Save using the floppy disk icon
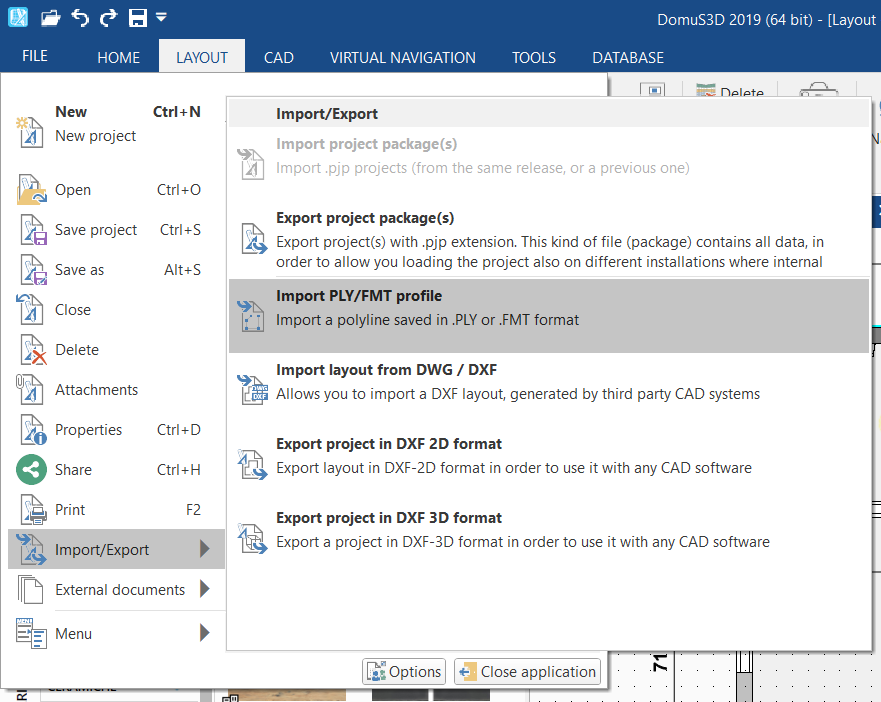881x702 pixels. (138, 18)
